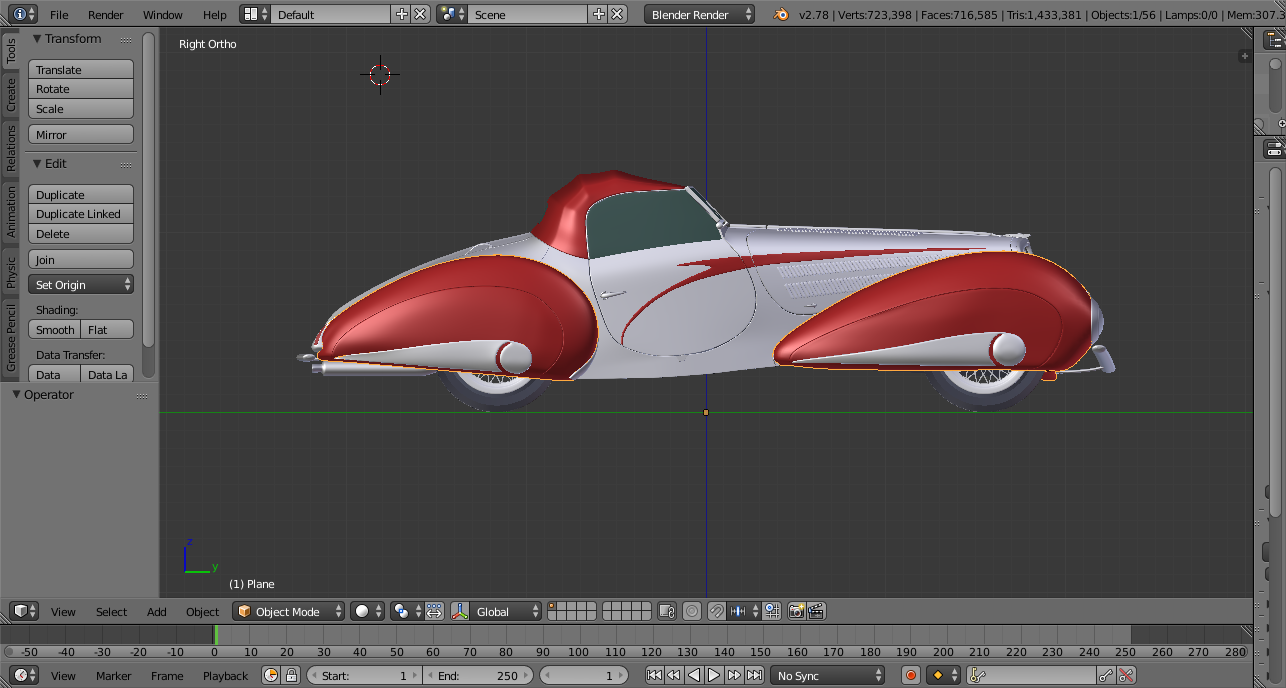This screenshot has height=688, width=1286.
Task: Open the No Sync playback dropdown
Action: [826, 675]
